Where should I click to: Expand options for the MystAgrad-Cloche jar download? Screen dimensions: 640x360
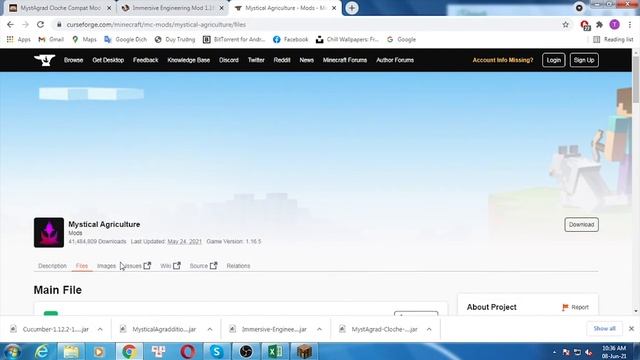429,329
